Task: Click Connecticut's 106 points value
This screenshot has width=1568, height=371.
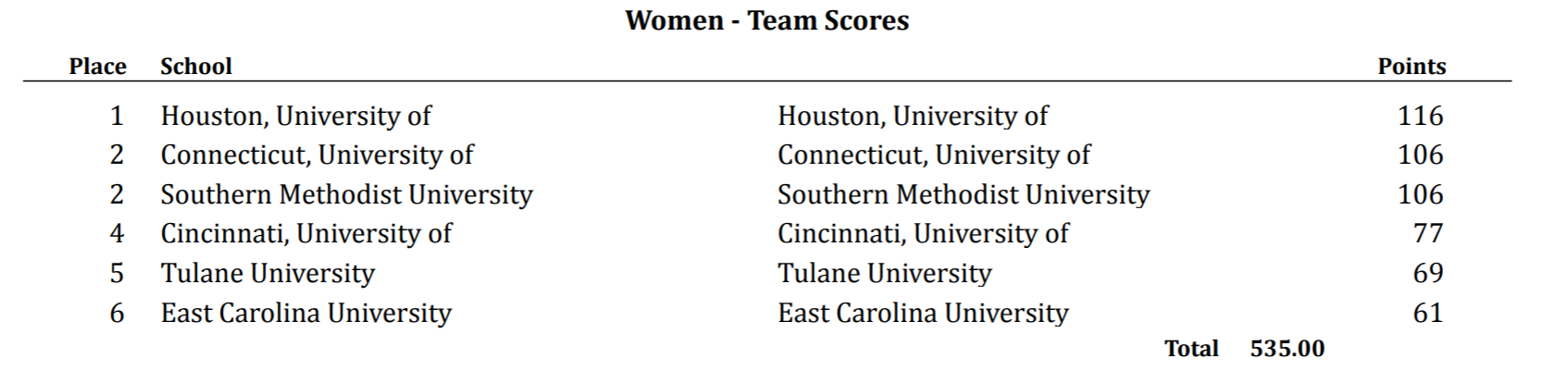Action: (1421, 155)
